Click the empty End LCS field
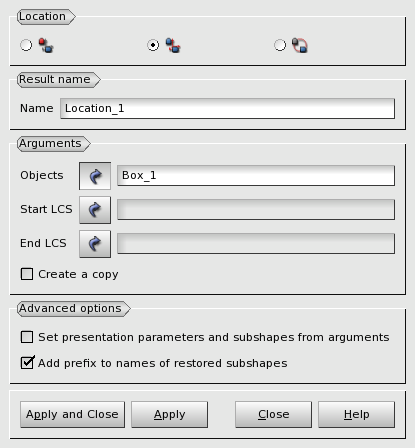Viewport: 415px width, 448px height. click(256, 244)
